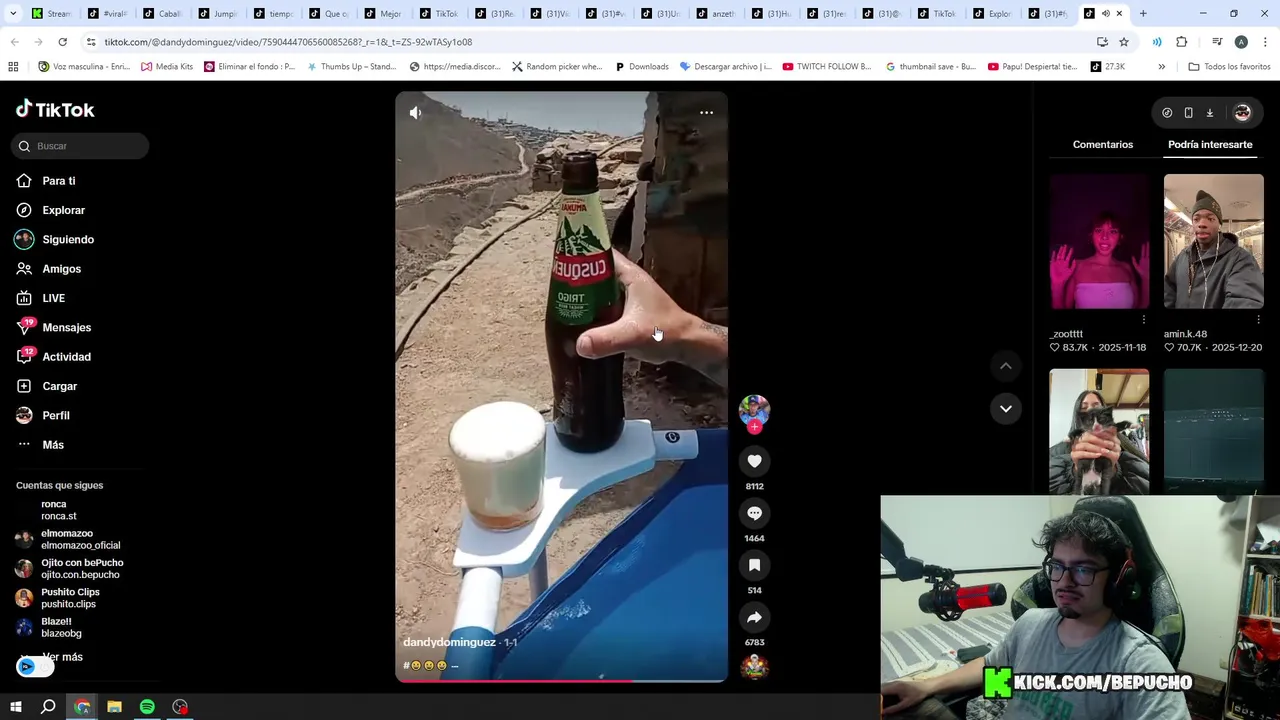Open the amin.k.48 recommended video thumbnail
Viewport: 1280px width, 720px height.
1213,241
